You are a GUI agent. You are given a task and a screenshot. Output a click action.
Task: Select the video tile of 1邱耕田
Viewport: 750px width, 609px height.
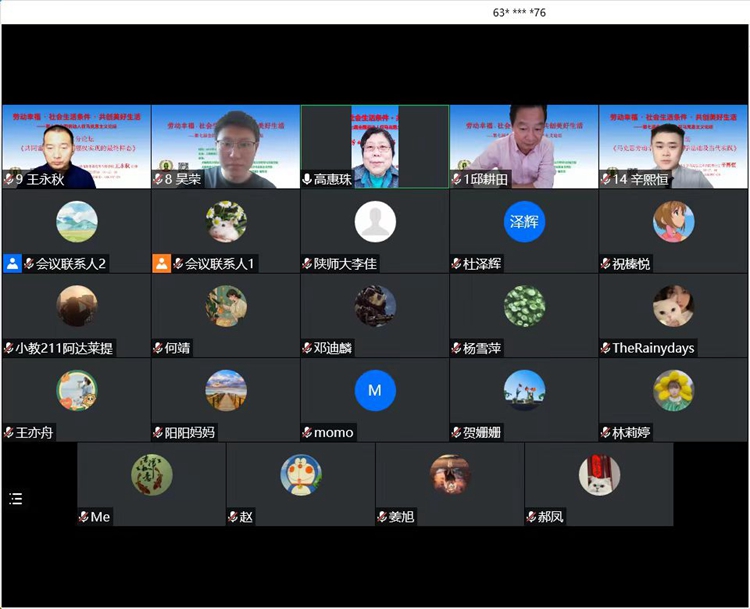[x=524, y=146]
